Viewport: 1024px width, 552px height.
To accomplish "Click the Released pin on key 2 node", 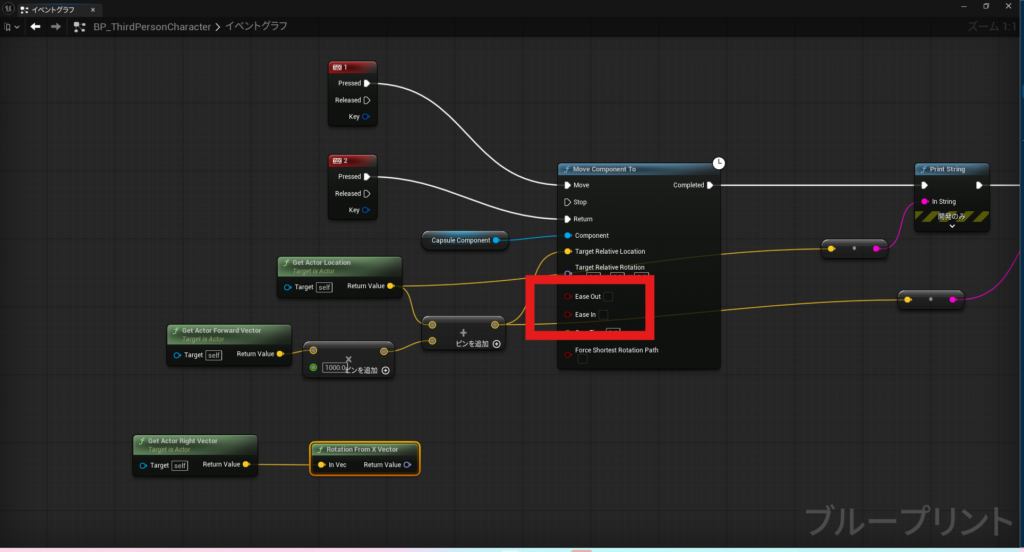I will tap(367, 194).
